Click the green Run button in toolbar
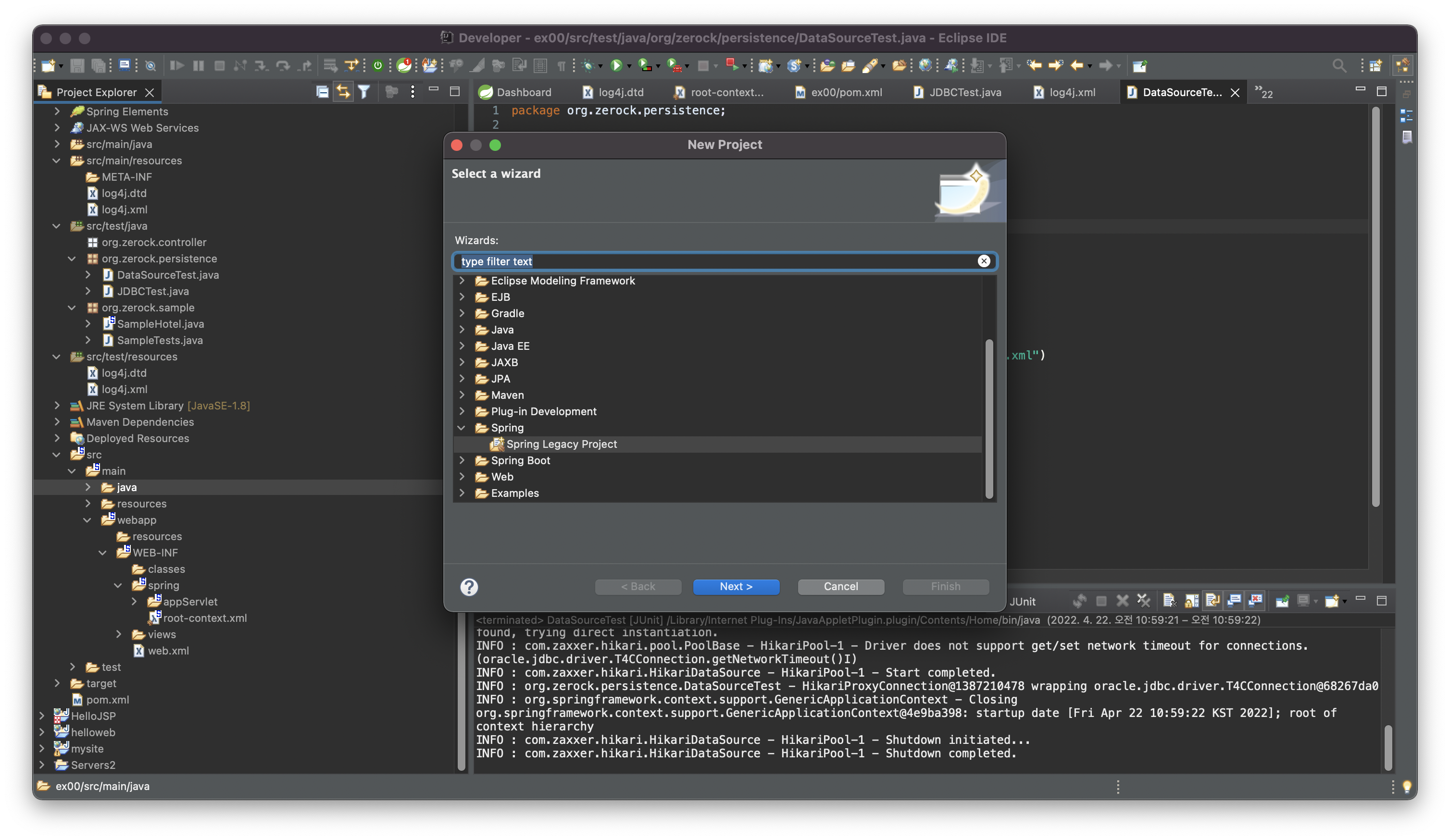Image resolution: width=1450 pixels, height=840 pixels. pos(616,65)
